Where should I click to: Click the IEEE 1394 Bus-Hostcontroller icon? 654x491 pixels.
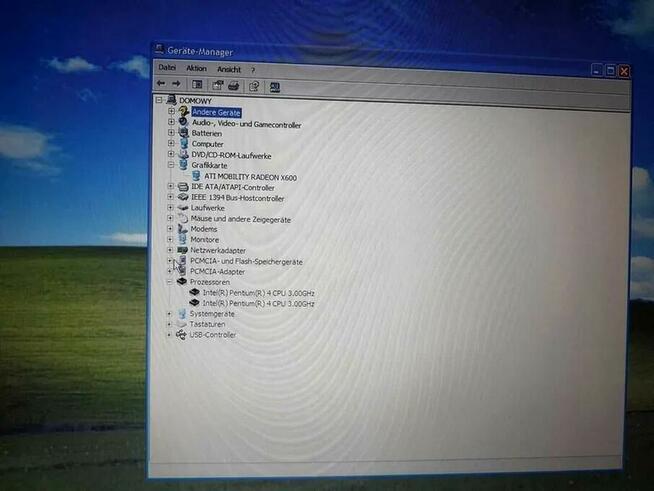[x=183, y=197]
